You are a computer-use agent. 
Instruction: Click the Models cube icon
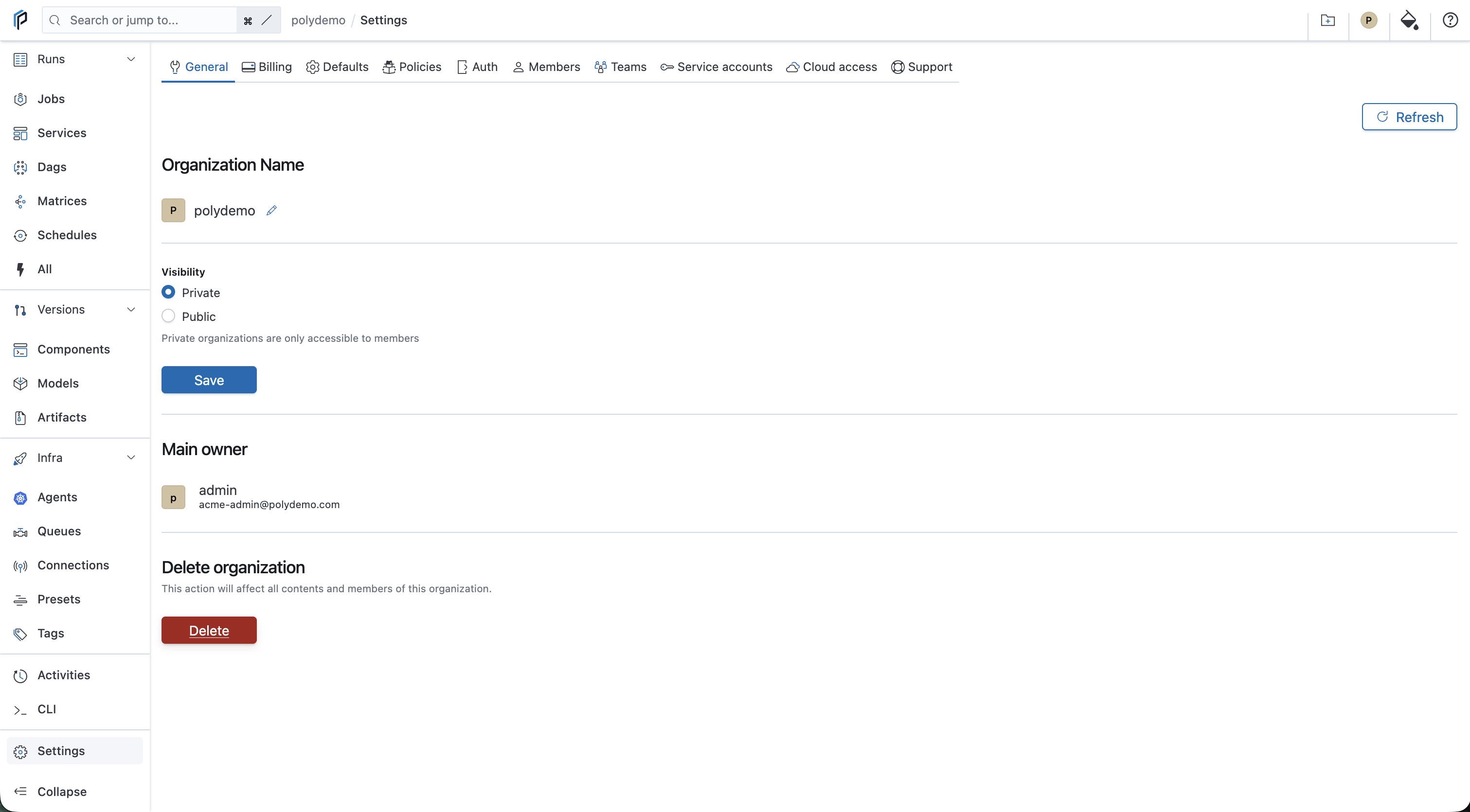pos(20,384)
